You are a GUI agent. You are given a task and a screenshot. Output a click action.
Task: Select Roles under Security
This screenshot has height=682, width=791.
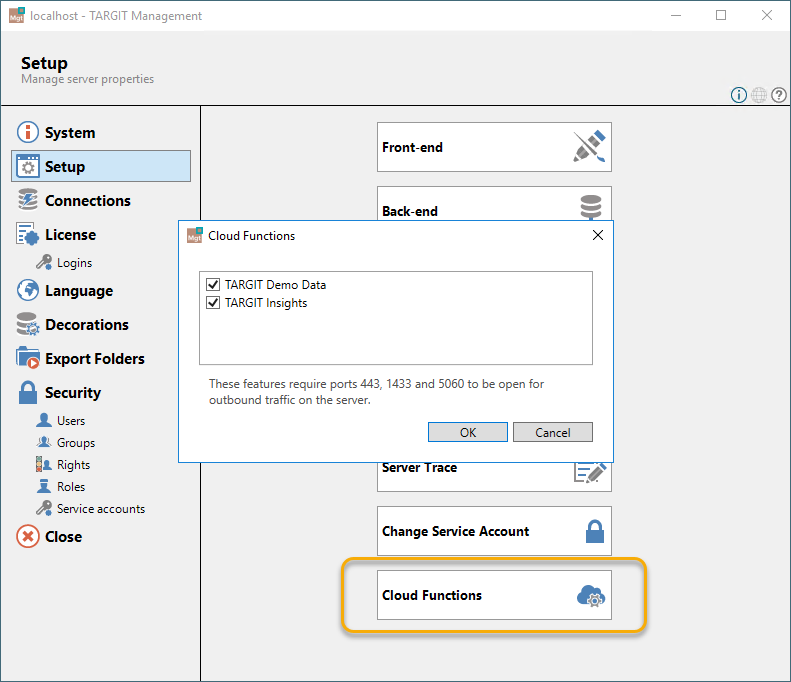click(x=71, y=487)
